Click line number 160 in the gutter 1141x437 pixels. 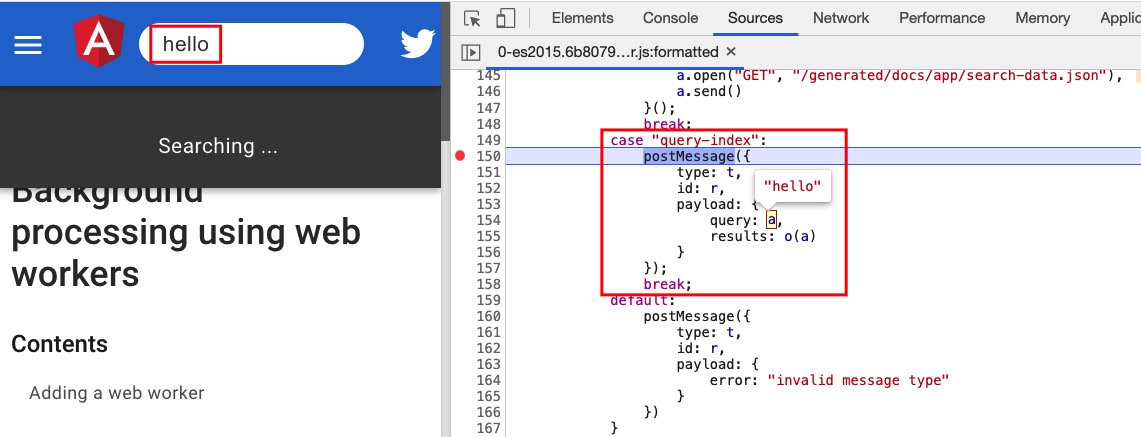488,316
